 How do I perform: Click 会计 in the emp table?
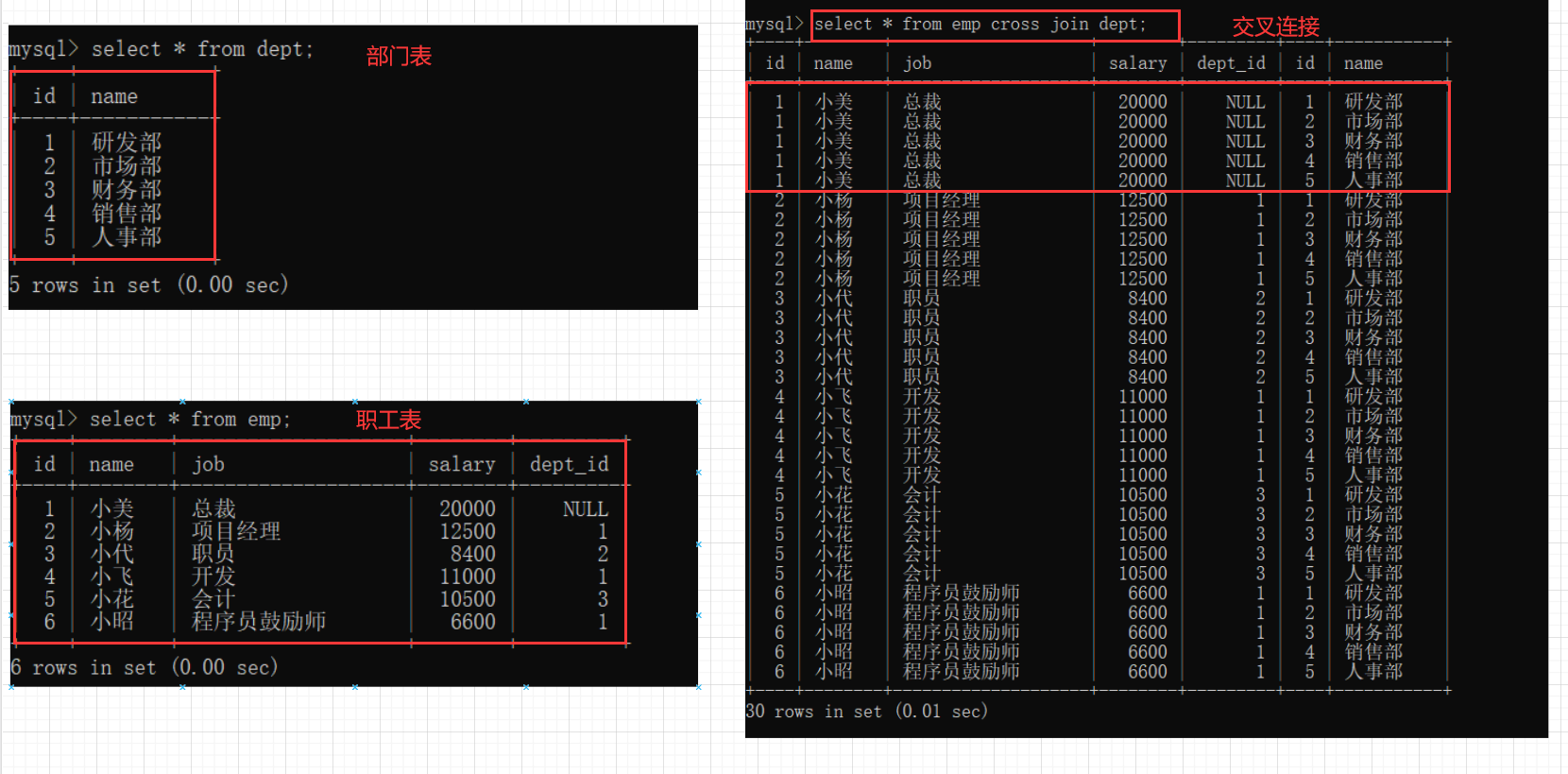coord(213,599)
